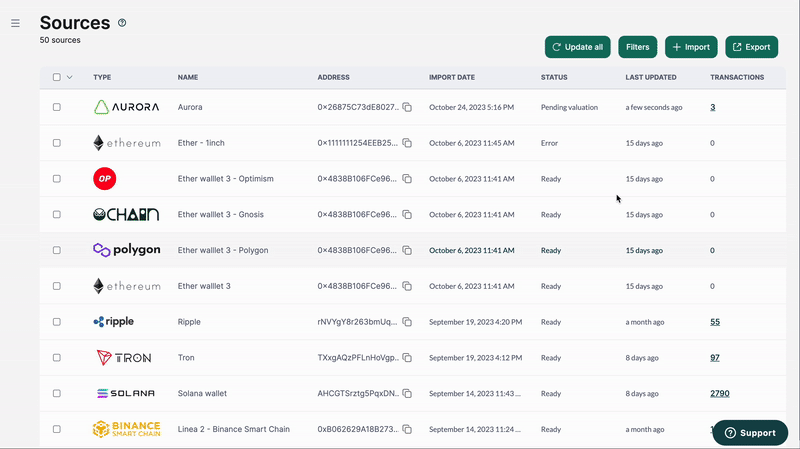Viewport: 800px width, 449px height.
Task: Copy the Linea 2 Binance address
Action: pos(407,429)
